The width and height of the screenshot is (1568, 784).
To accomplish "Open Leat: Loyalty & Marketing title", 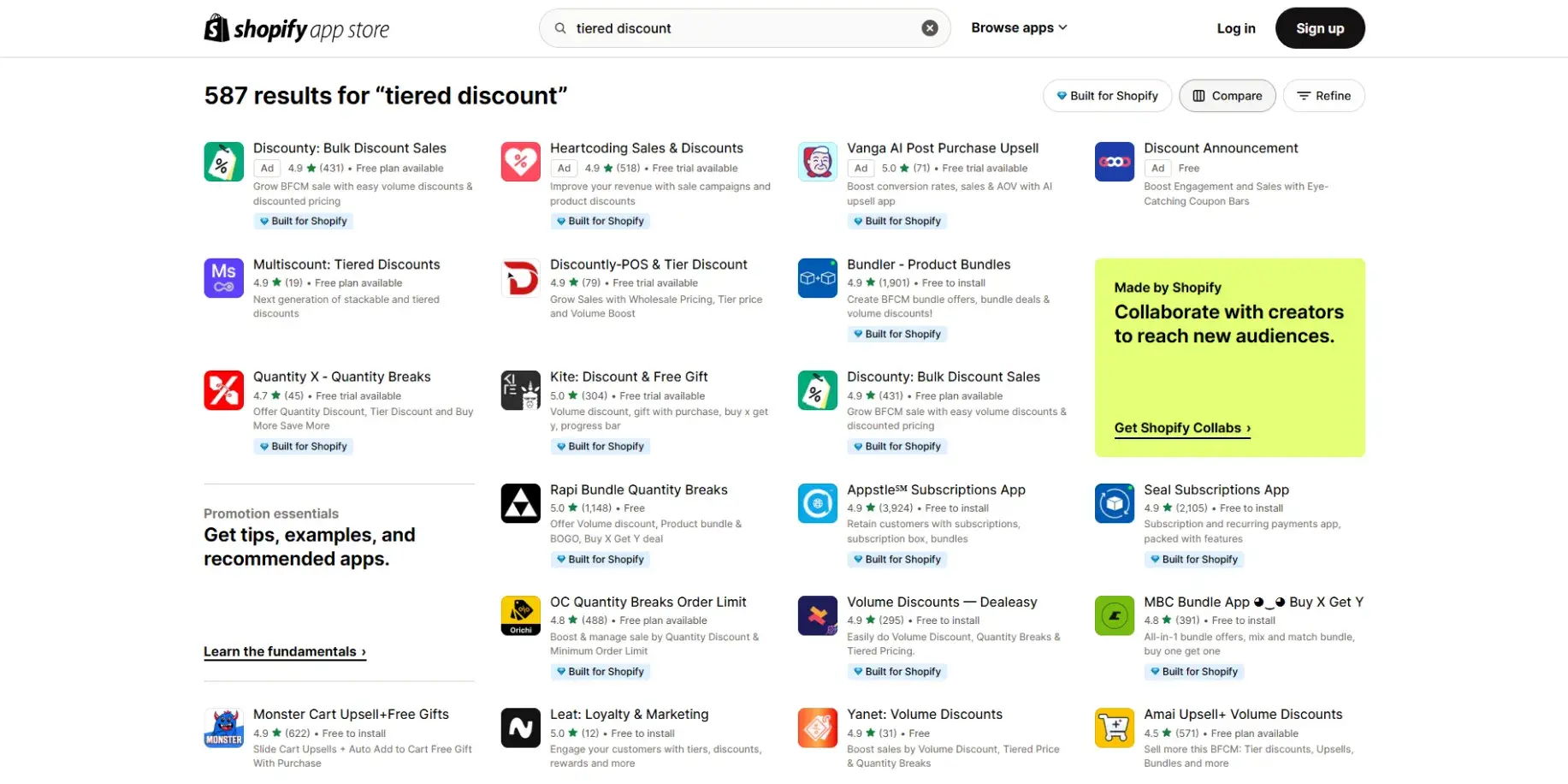I will (629, 714).
